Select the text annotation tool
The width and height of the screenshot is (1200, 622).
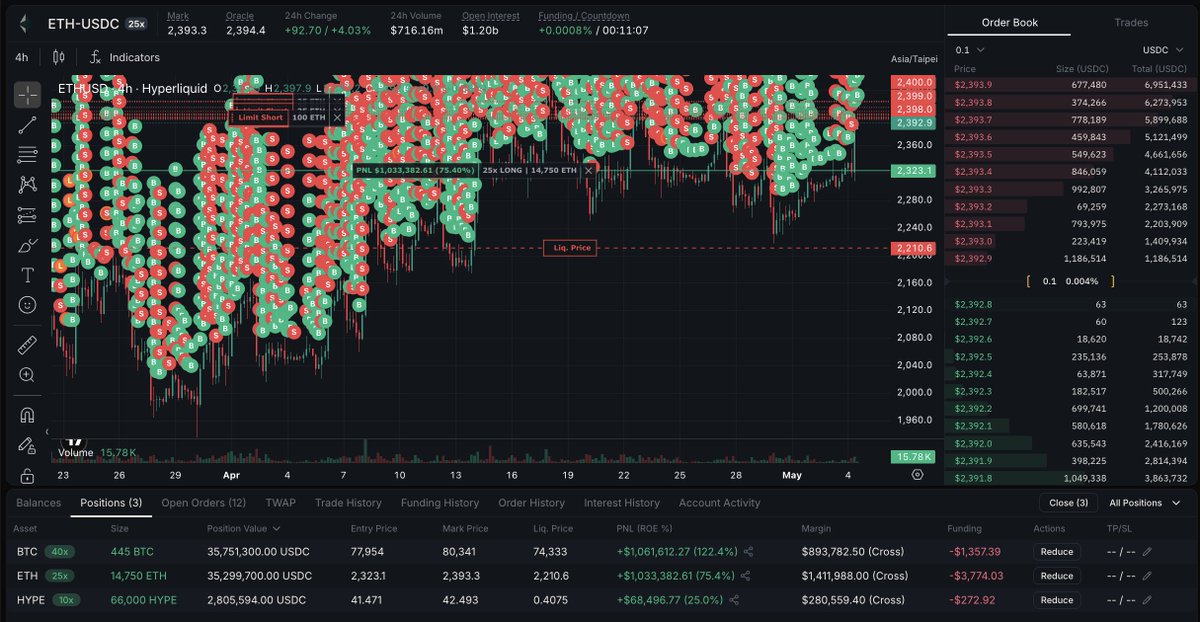[27, 275]
